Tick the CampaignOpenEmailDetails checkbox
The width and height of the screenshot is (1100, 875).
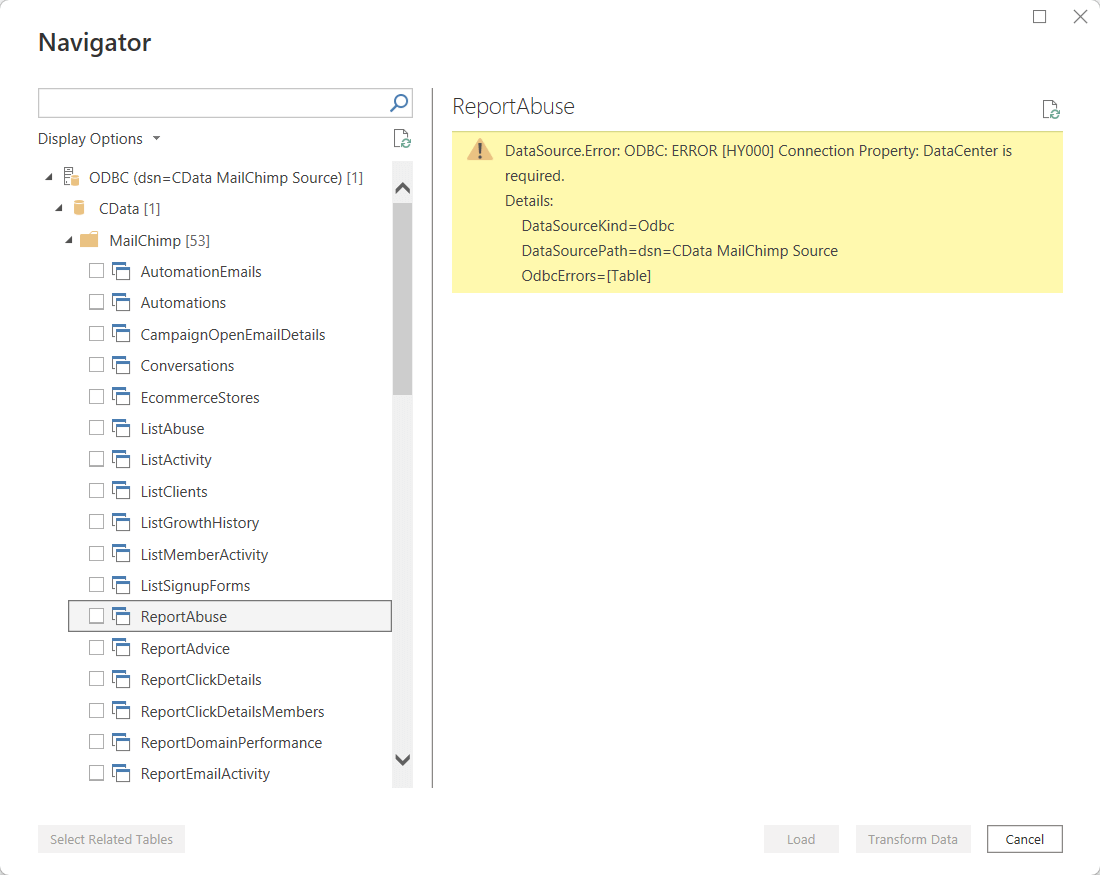tap(96, 333)
